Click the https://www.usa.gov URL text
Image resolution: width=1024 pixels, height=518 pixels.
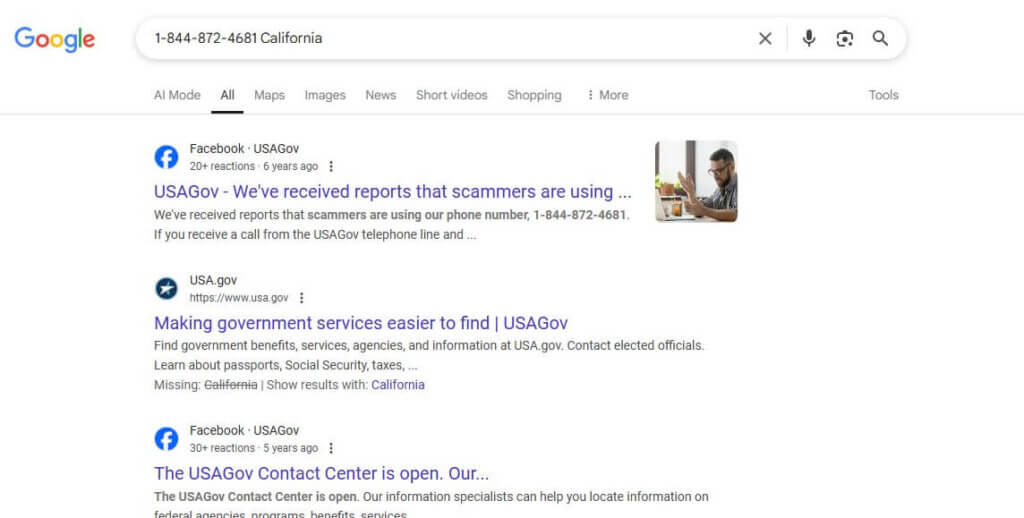point(238,298)
